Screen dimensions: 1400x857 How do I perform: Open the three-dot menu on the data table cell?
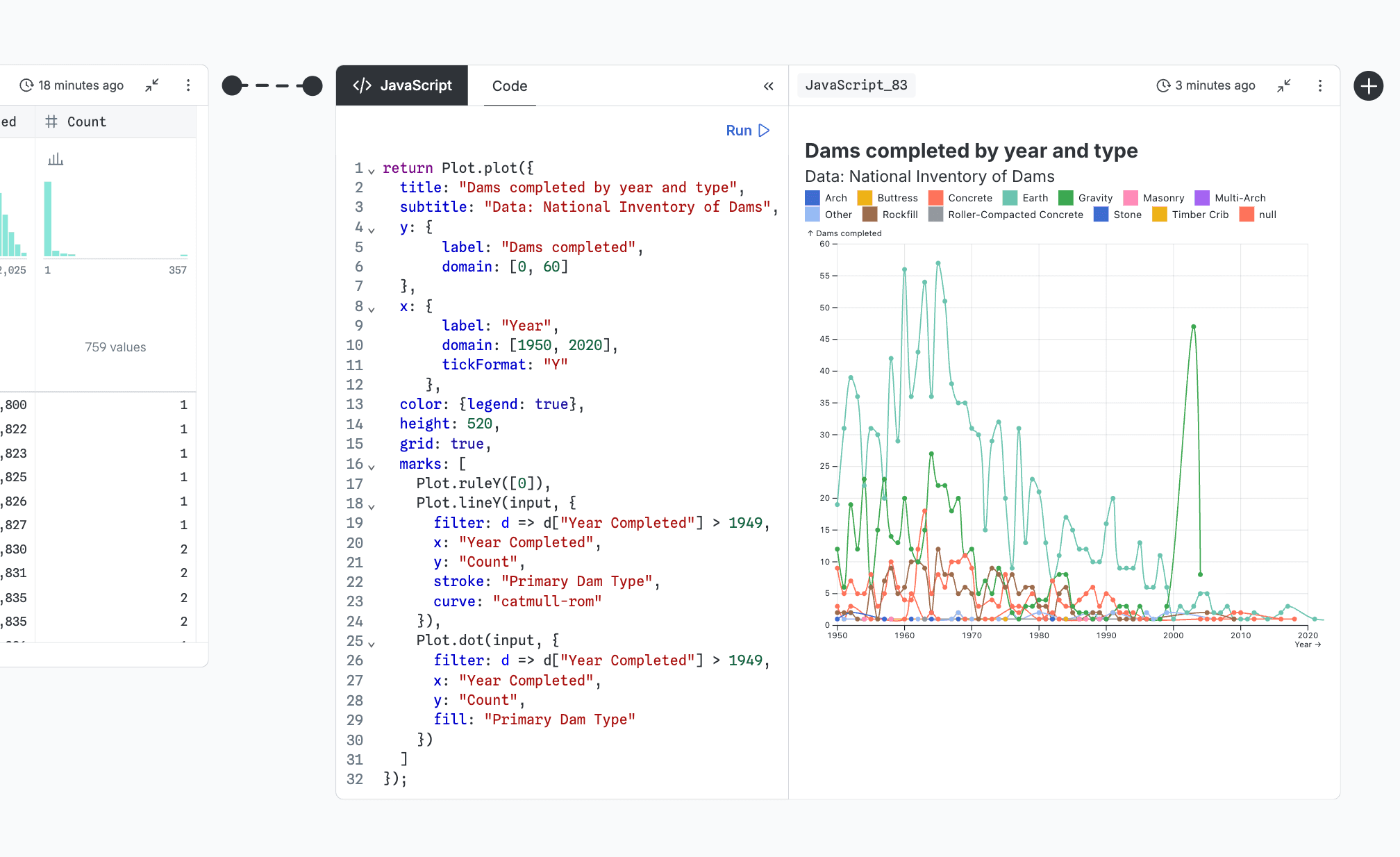point(188,85)
